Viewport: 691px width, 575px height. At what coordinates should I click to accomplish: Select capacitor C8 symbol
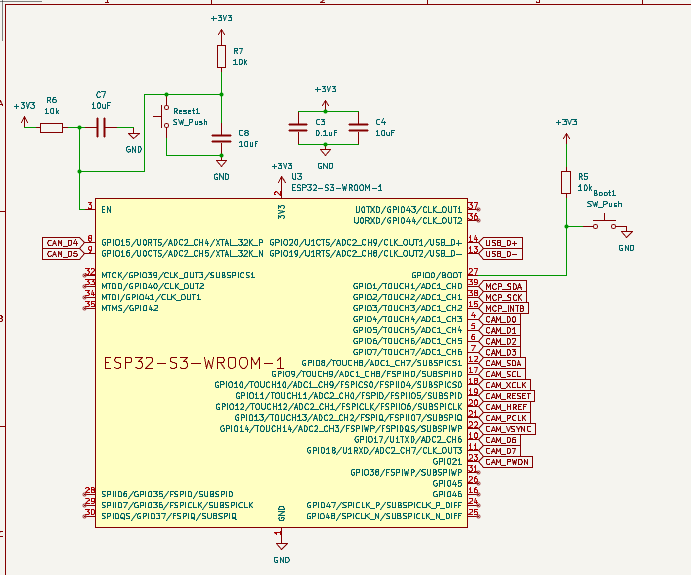pyautogui.click(x=221, y=138)
